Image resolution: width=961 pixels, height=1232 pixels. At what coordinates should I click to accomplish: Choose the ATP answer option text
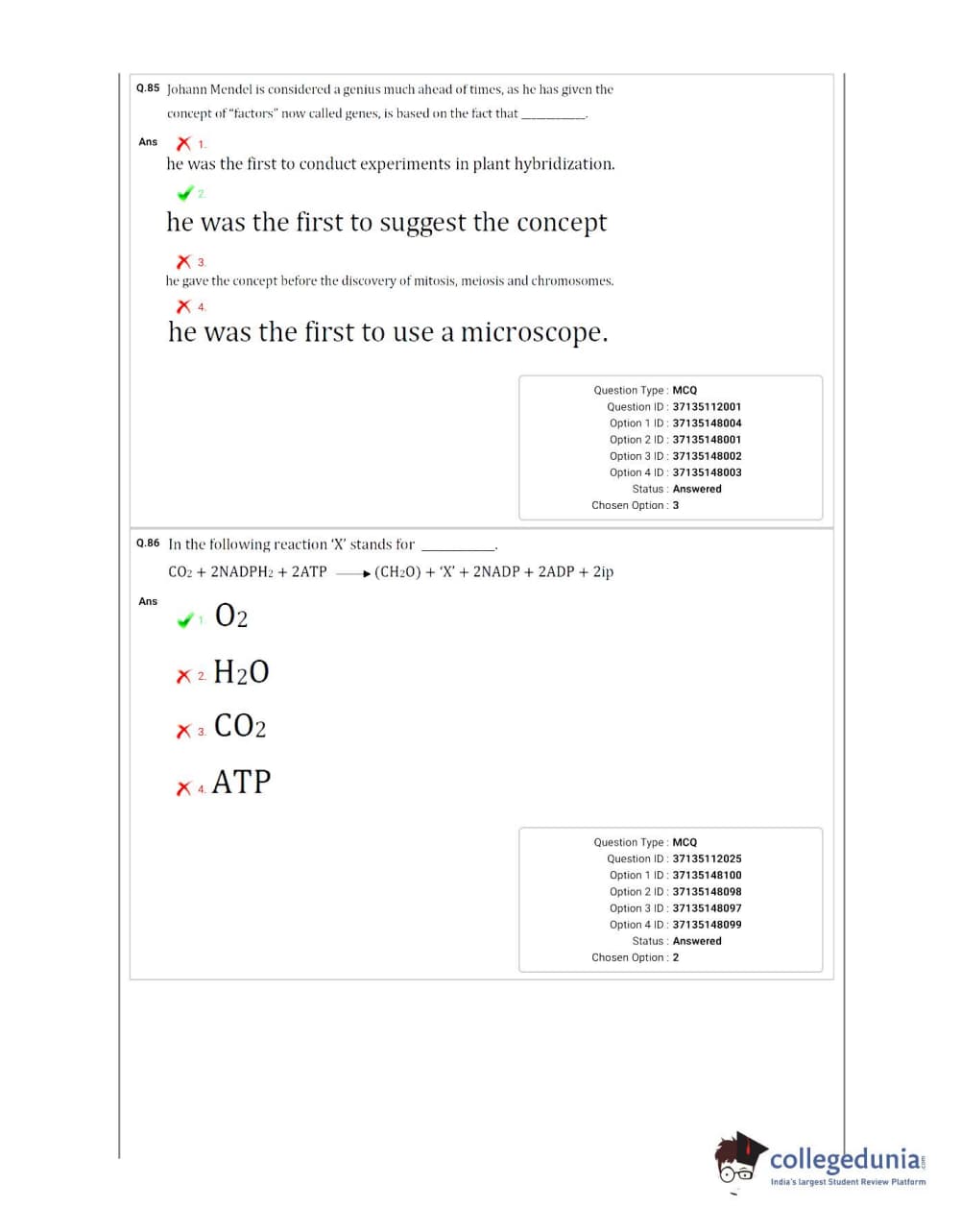click(x=241, y=783)
